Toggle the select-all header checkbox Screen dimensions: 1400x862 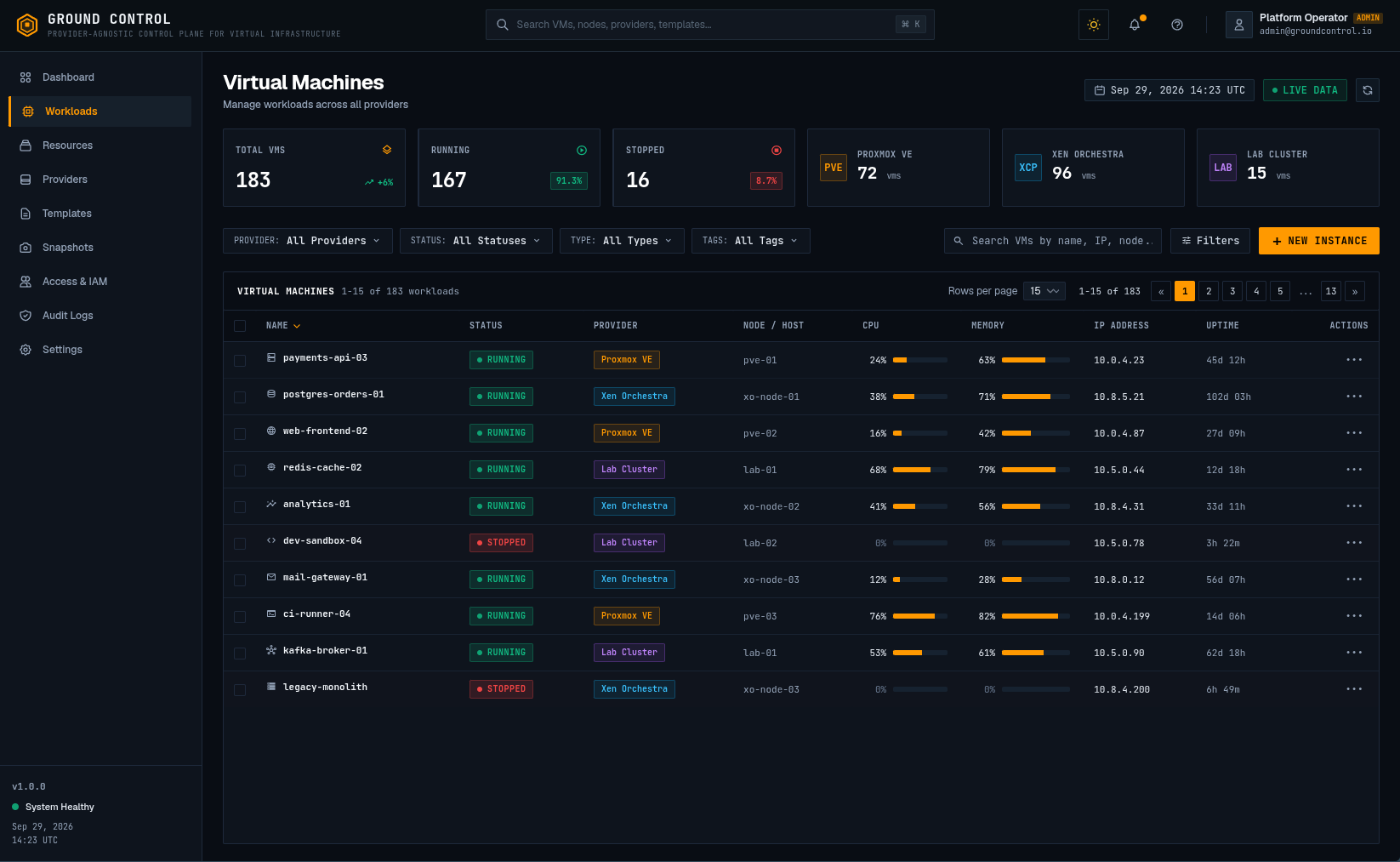[x=240, y=326]
